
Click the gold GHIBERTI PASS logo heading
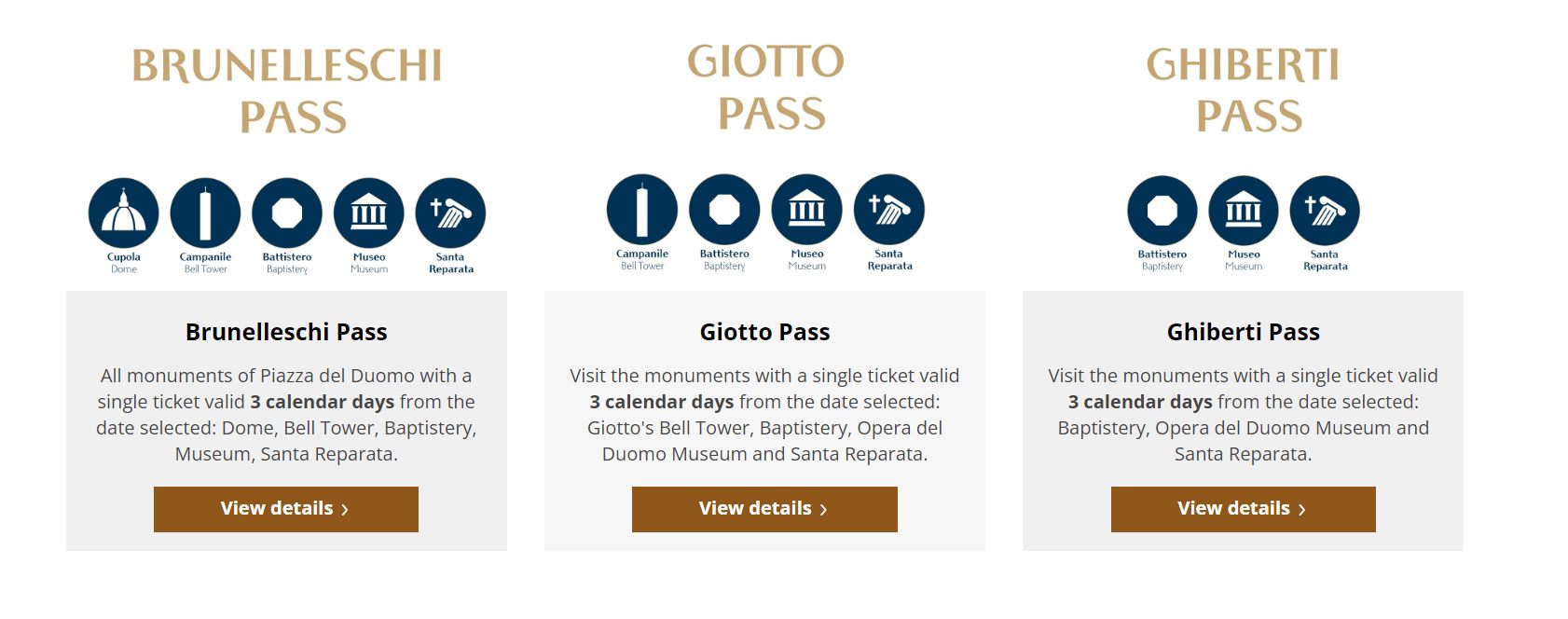pyautogui.click(x=1244, y=90)
